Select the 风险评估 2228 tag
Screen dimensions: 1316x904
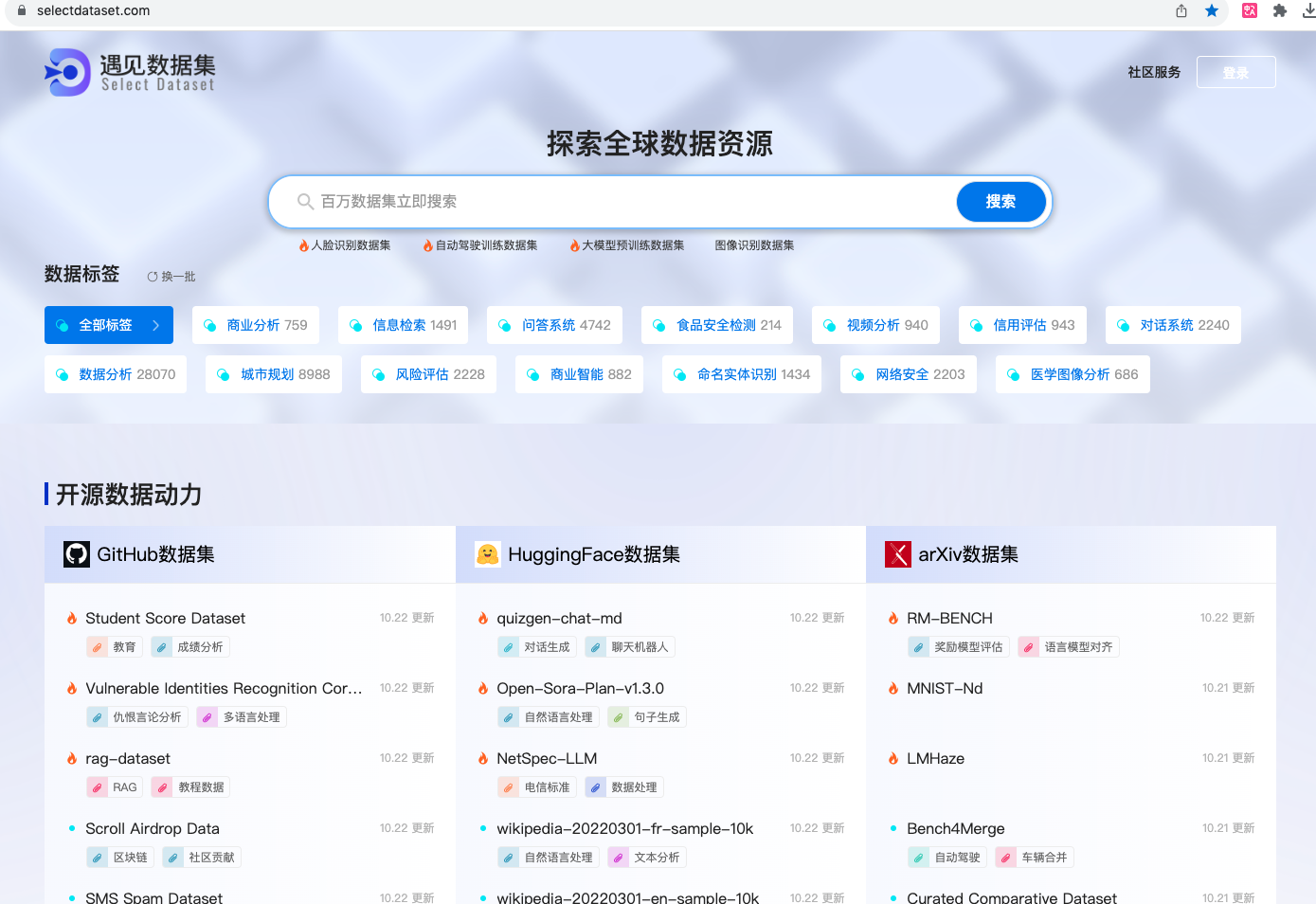[428, 374]
